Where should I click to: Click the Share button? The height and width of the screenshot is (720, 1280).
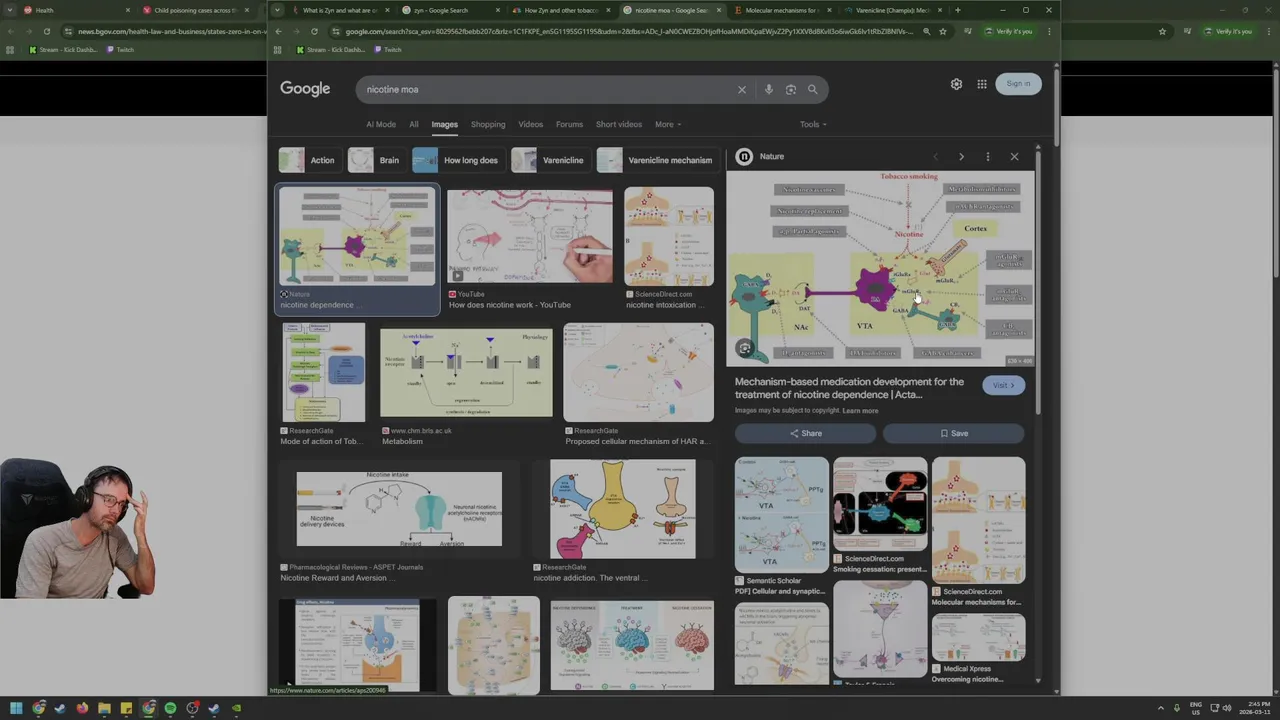click(805, 433)
